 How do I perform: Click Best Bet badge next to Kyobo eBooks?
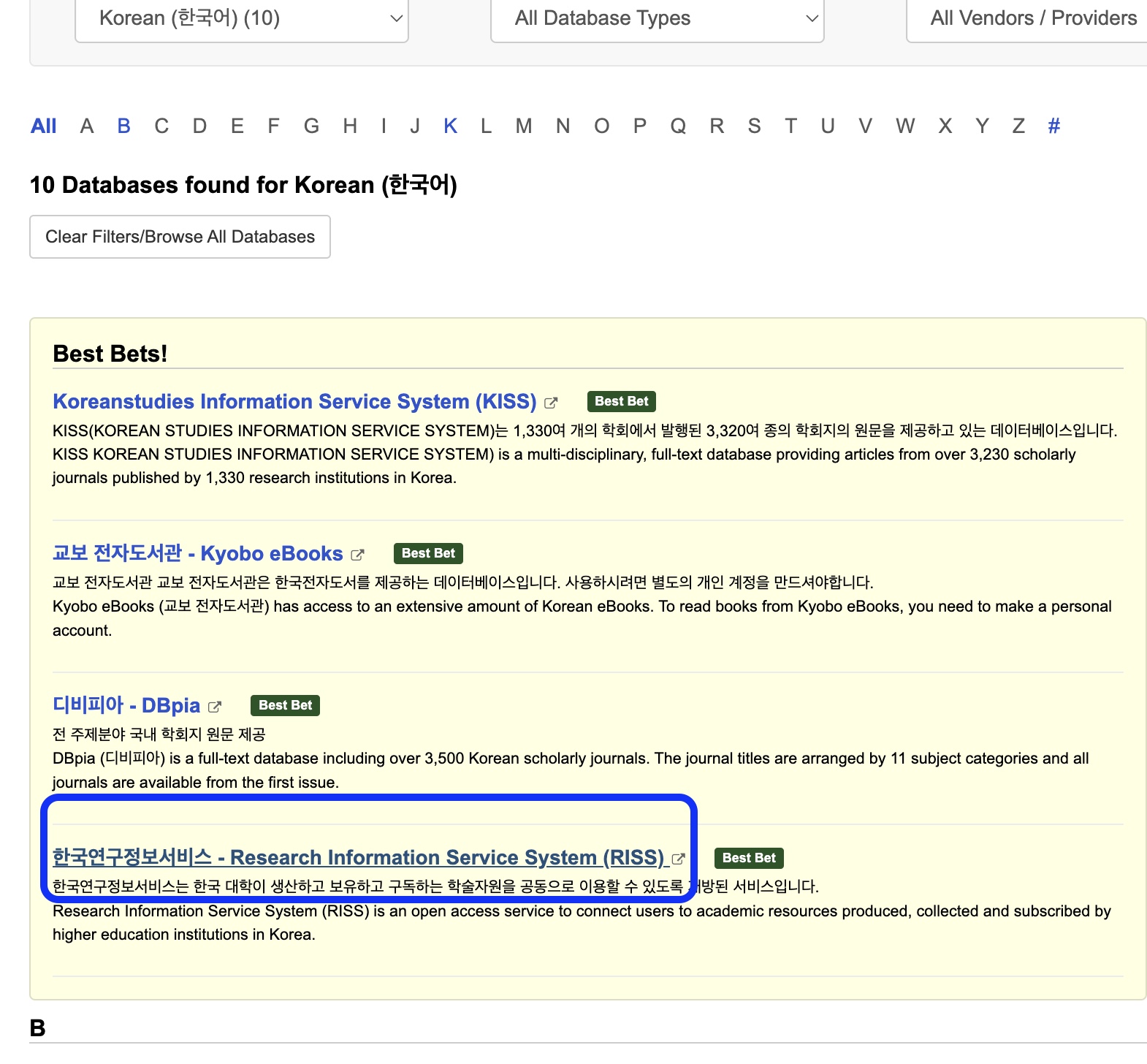point(428,553)
